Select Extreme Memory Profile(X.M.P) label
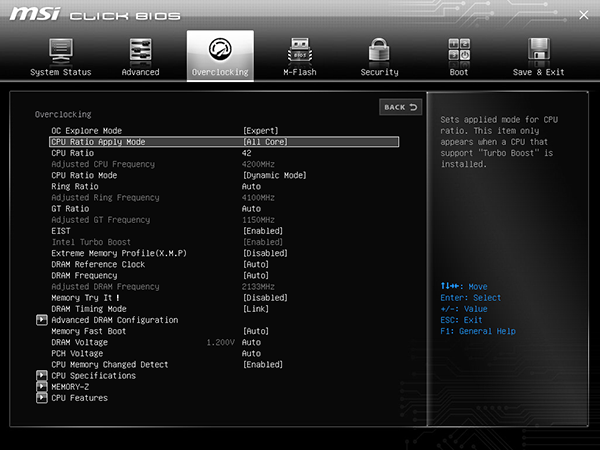 coord(119,253)
